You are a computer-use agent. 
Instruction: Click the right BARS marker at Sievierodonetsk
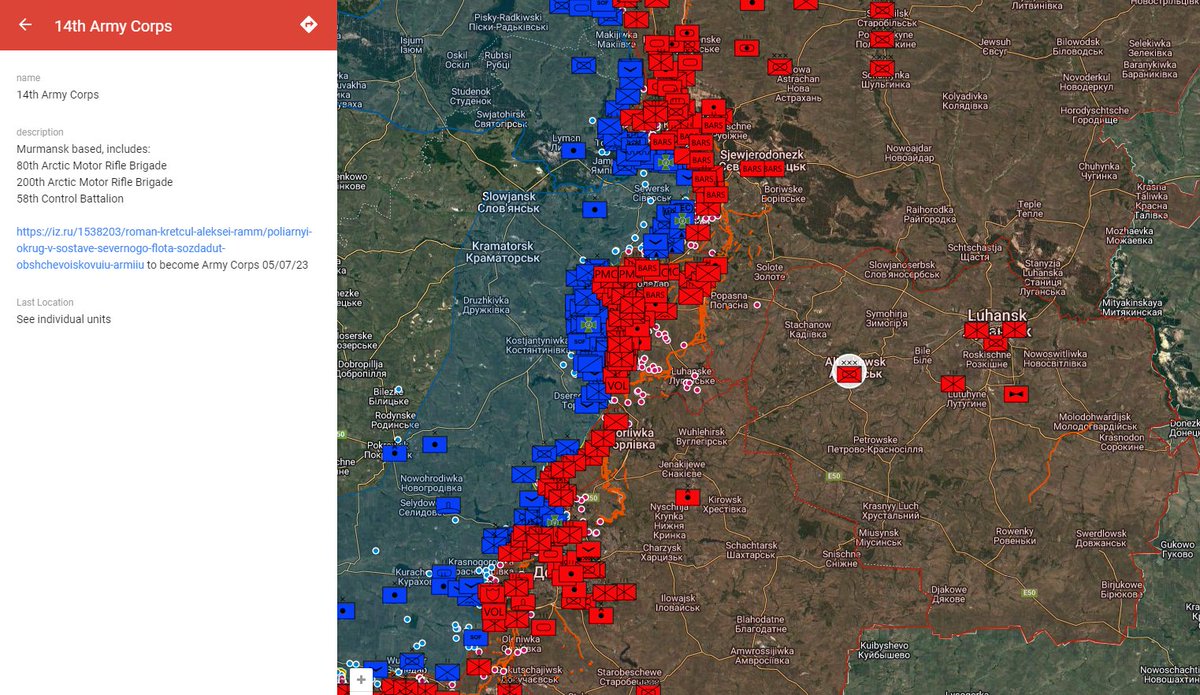click(x=773, y=169)
